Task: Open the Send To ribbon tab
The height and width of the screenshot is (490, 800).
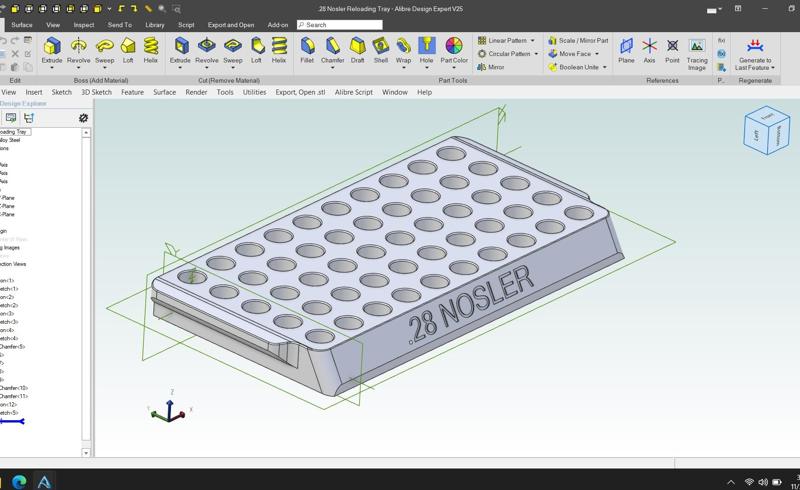Action: [x=119, y=24]
